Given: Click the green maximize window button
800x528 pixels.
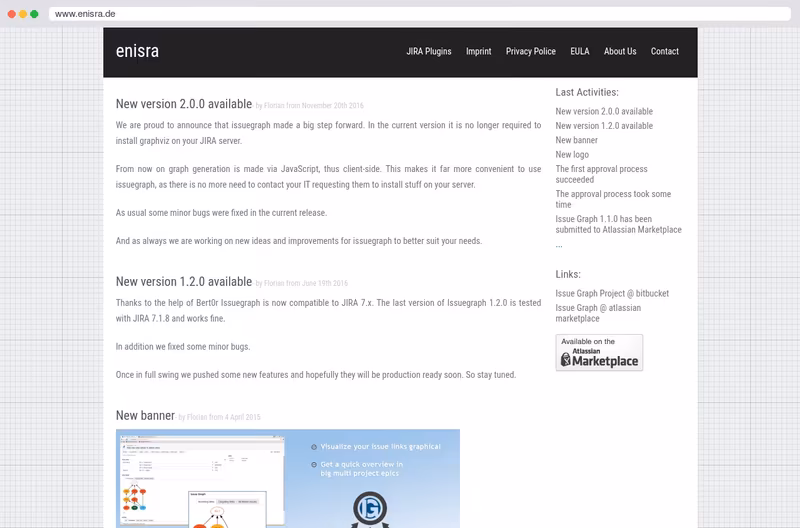Looking at the screenshot, I should pos(34,14).
